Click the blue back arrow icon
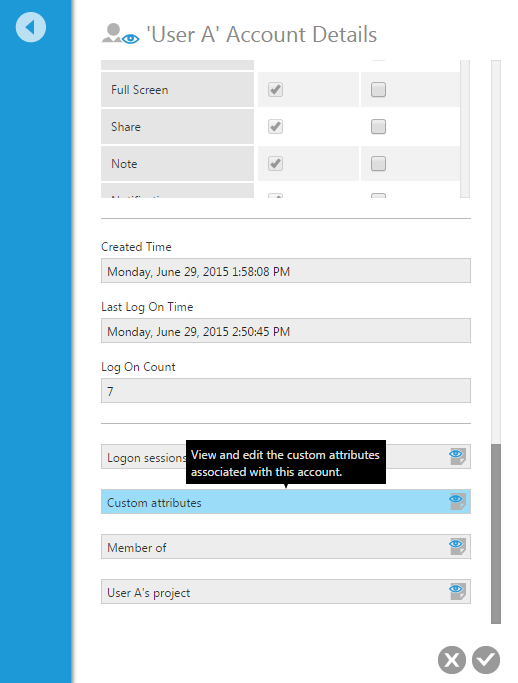Viewport: 518px width, 683px height. [30, 27]
